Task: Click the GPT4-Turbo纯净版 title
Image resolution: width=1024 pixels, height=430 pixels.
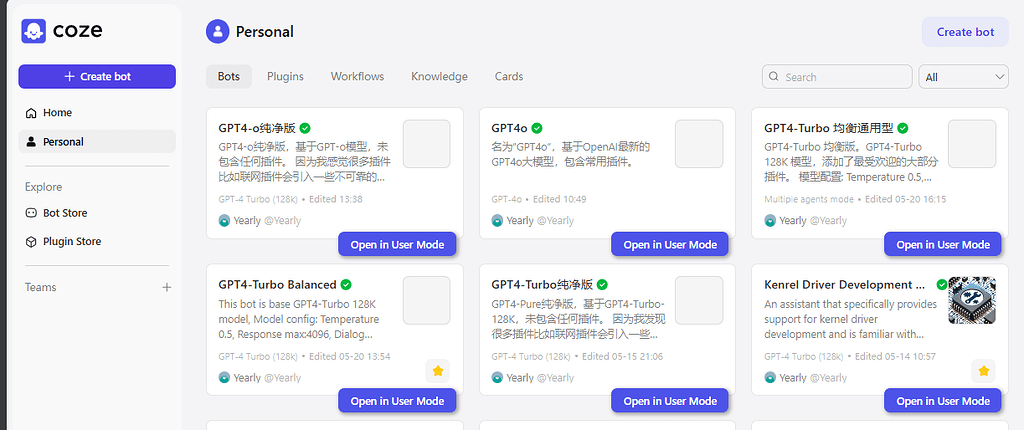Action: coord(542,285)
